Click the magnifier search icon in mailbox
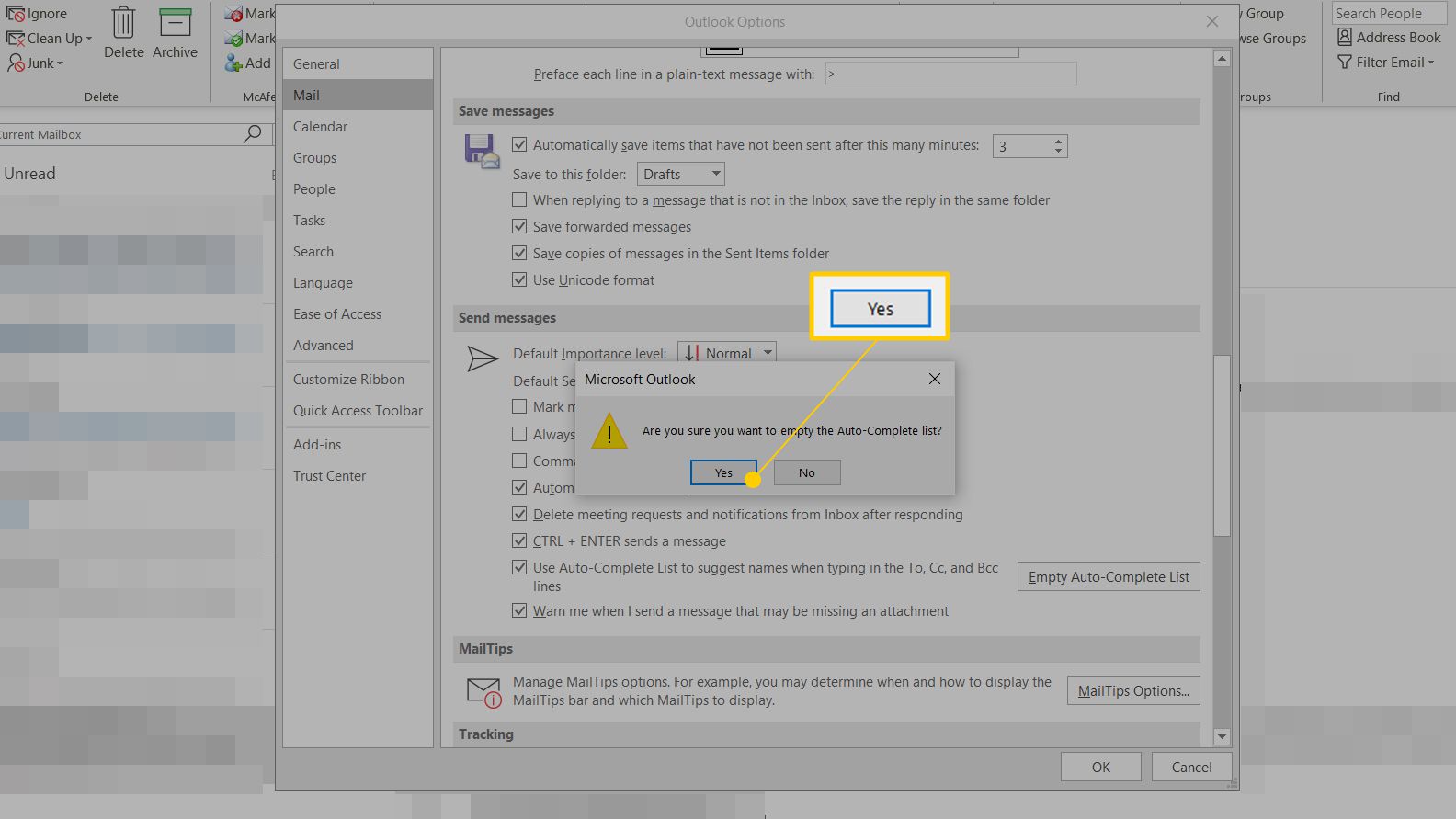Screen dimensions: 1456x819 tap(252, 134)
